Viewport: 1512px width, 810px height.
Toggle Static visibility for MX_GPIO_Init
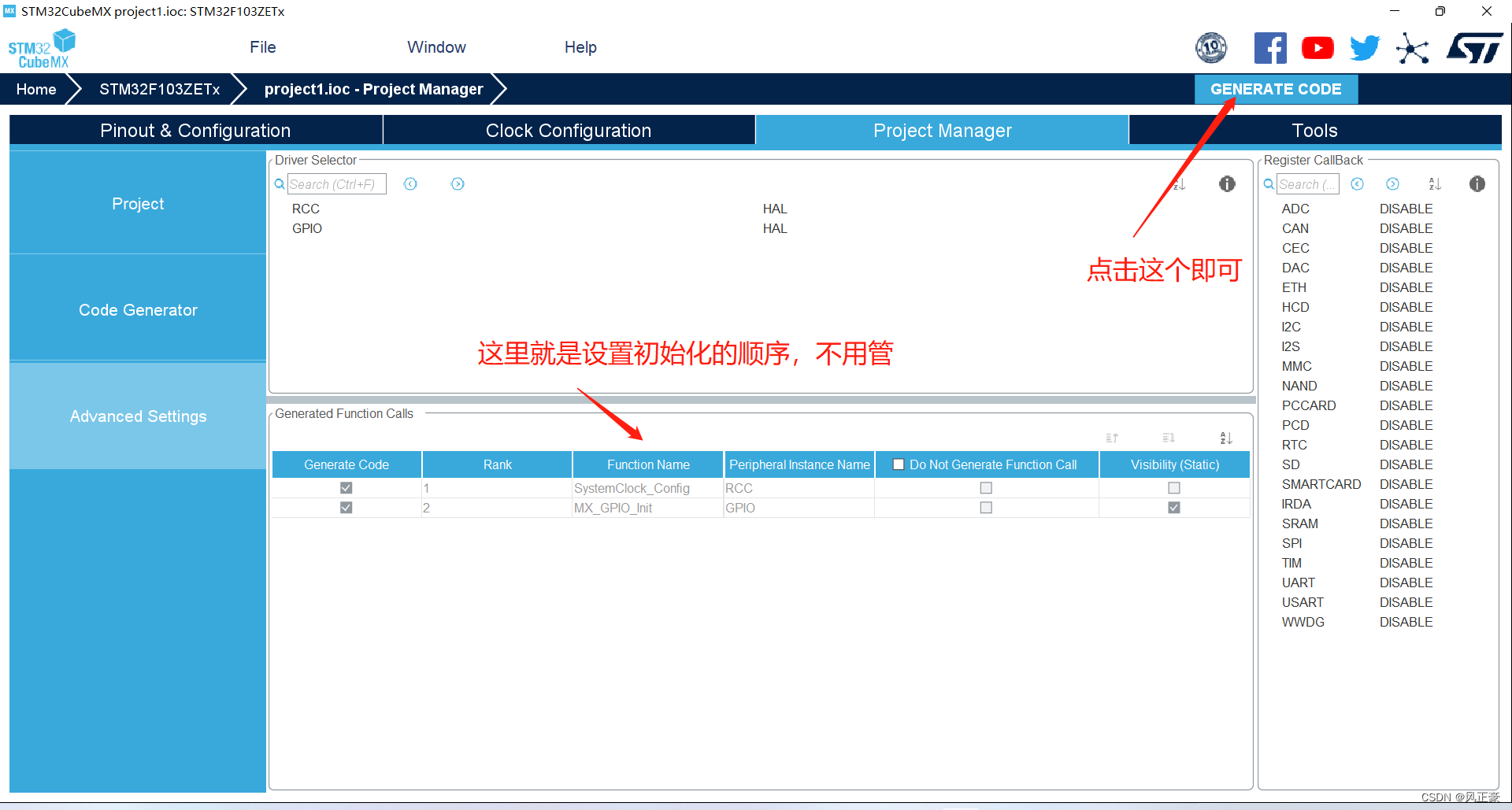pyautogui.click(x=1174, y=508)
